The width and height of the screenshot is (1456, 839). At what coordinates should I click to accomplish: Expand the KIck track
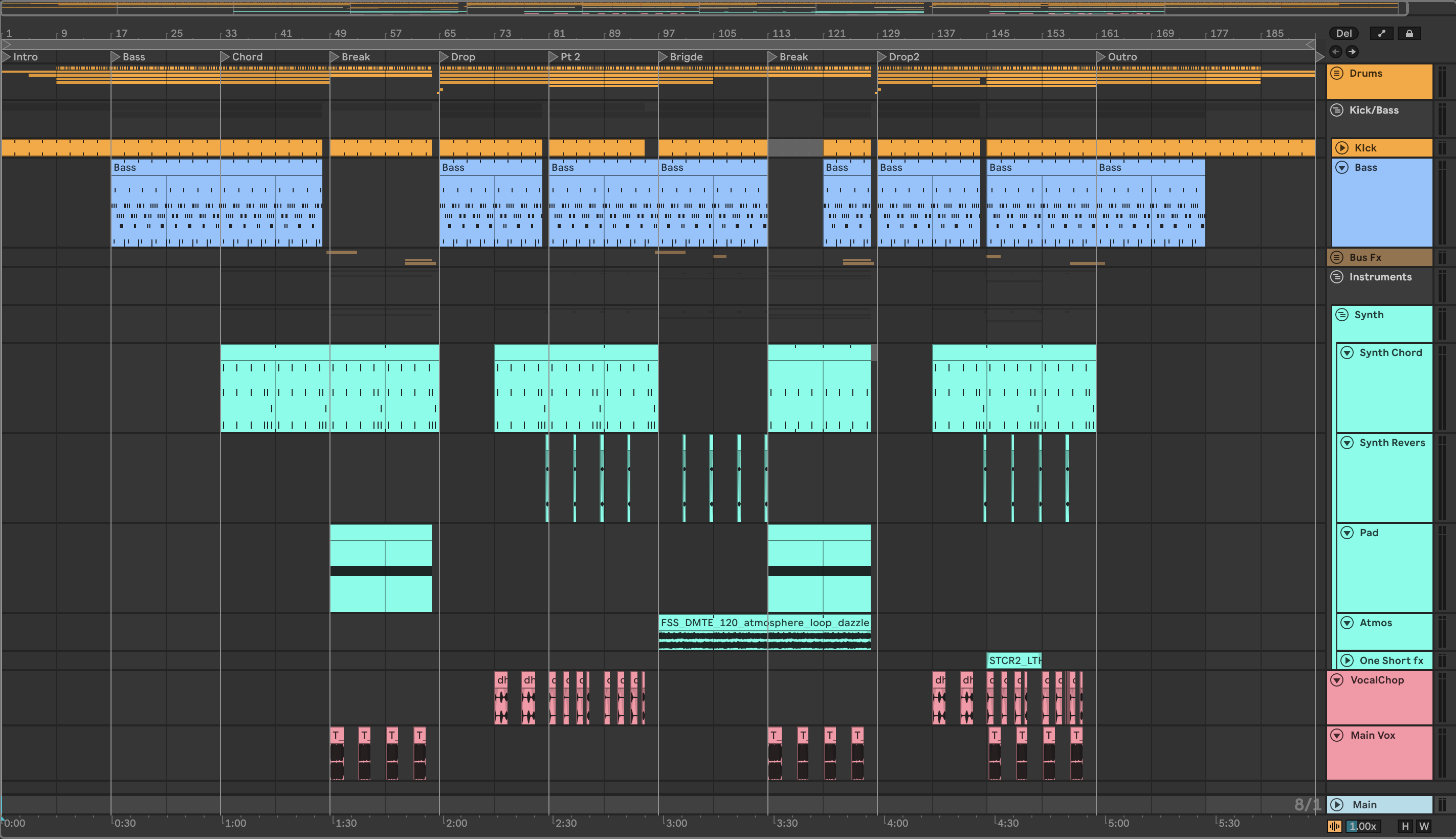click(x=1342, y=147)
